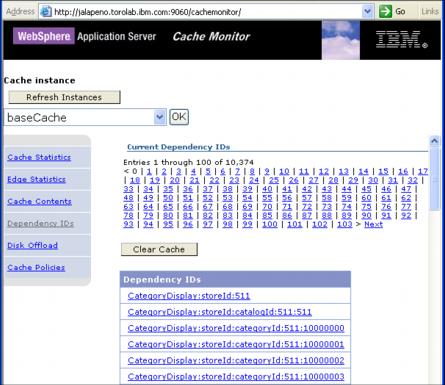Open categoryId:511:10000003 dependency link

[236, 377]
